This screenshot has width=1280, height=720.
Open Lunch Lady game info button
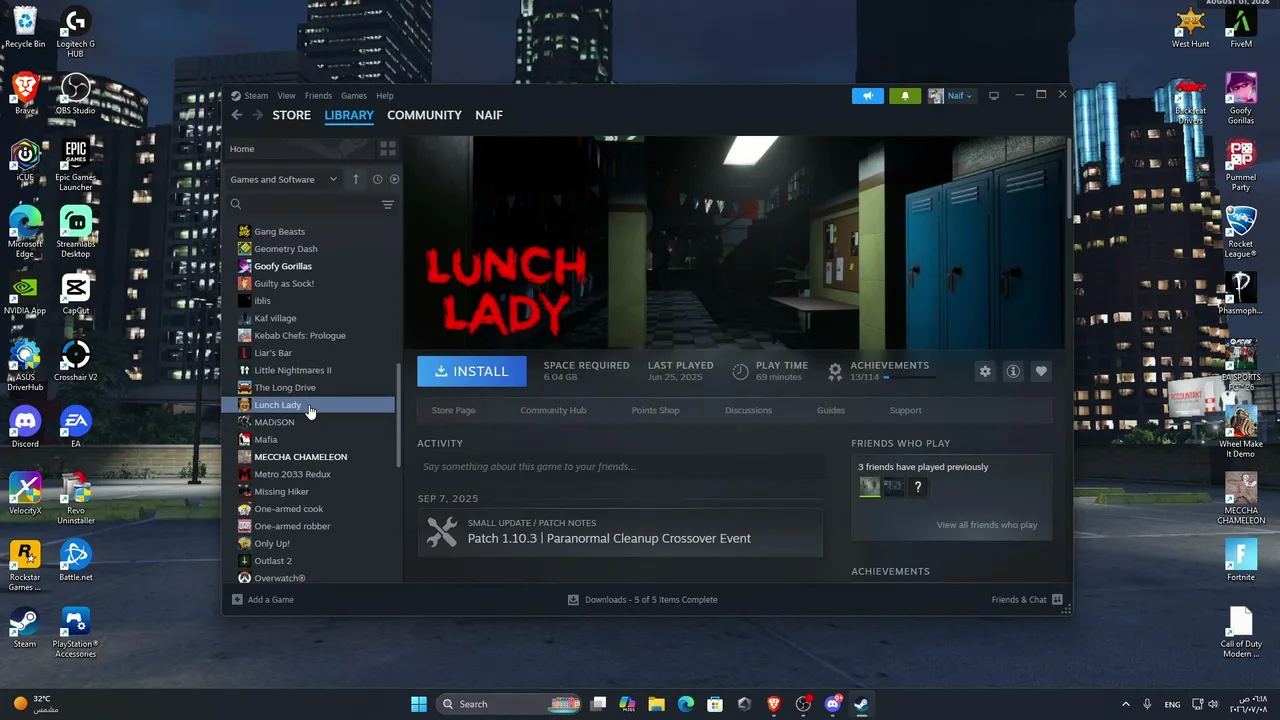[1013, 371]
